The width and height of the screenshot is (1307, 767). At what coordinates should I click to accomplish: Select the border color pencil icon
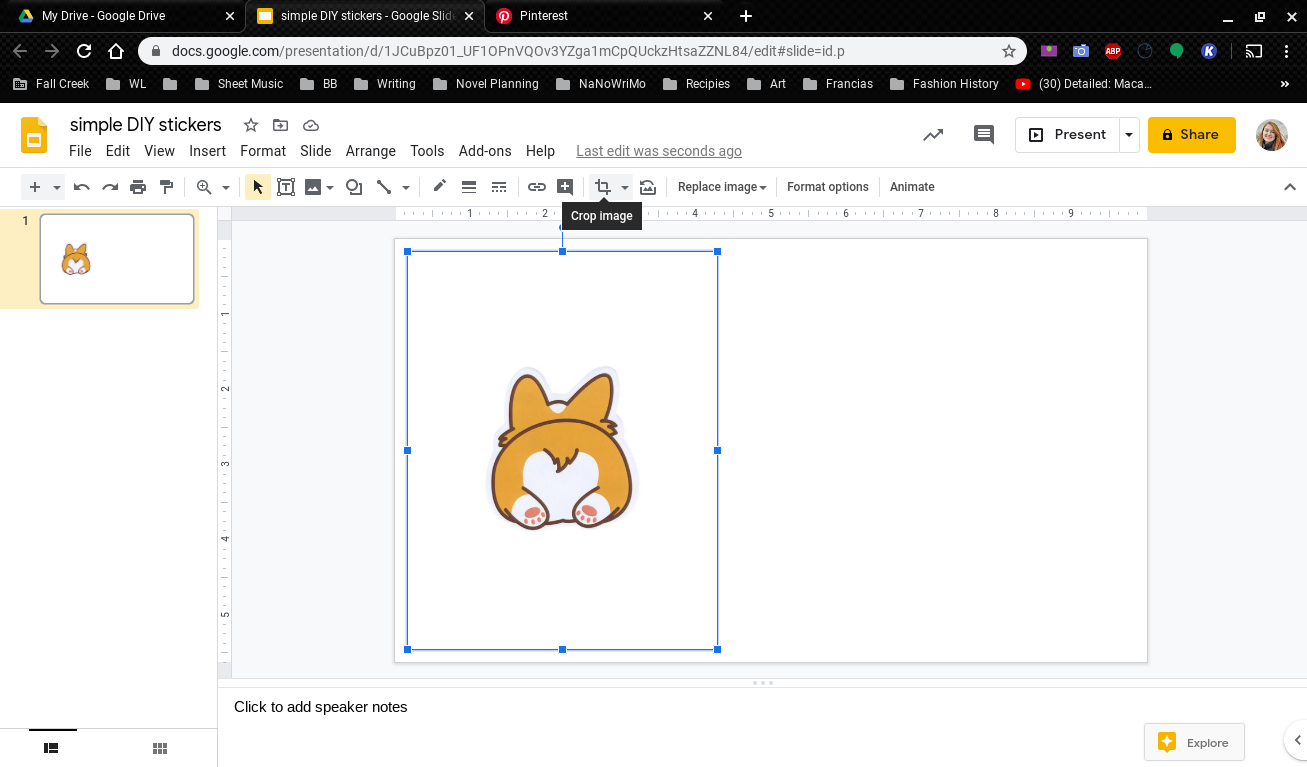[439, 186]
